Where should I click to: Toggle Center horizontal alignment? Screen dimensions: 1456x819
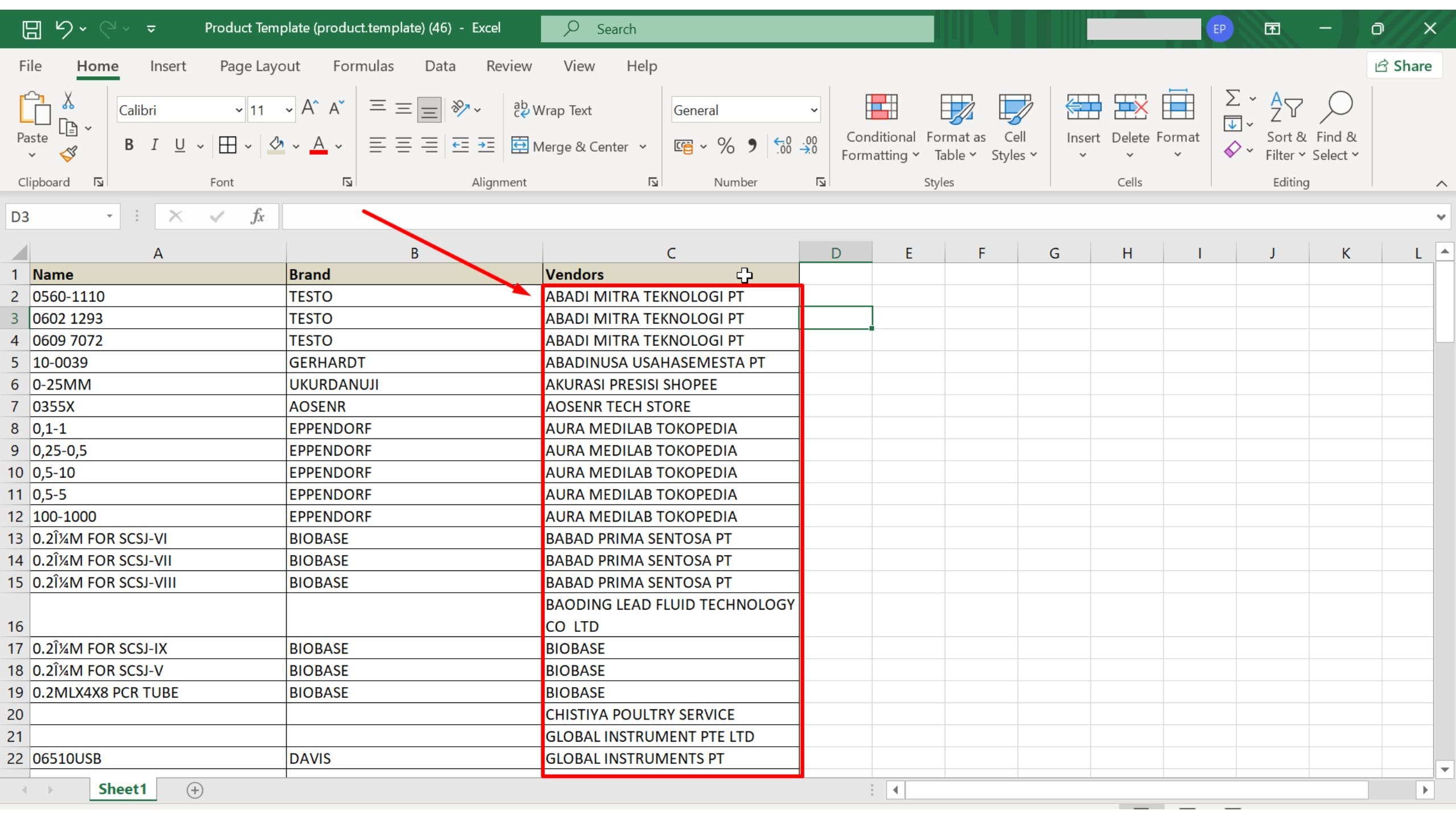click(403, 146)
